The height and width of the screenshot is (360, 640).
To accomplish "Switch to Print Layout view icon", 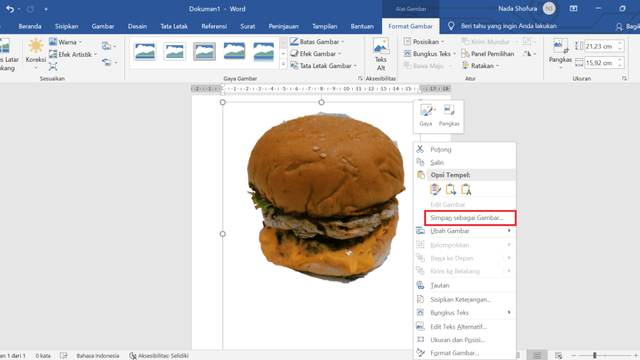I will [537, 356].
